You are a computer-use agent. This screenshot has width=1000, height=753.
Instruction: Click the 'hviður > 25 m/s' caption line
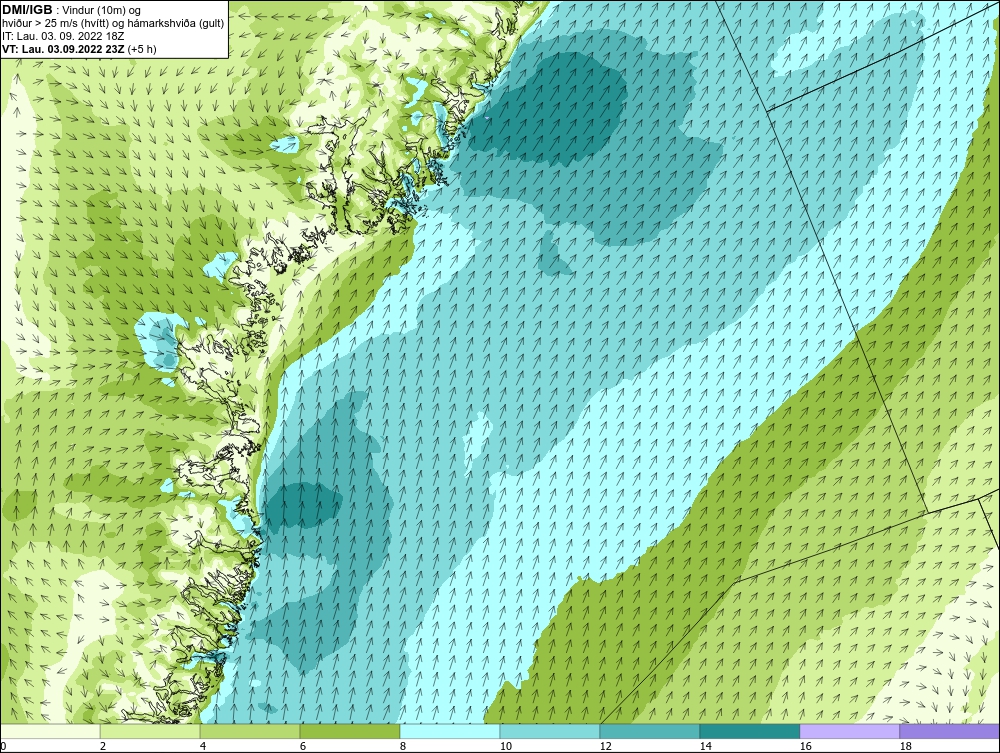point(113,23)
